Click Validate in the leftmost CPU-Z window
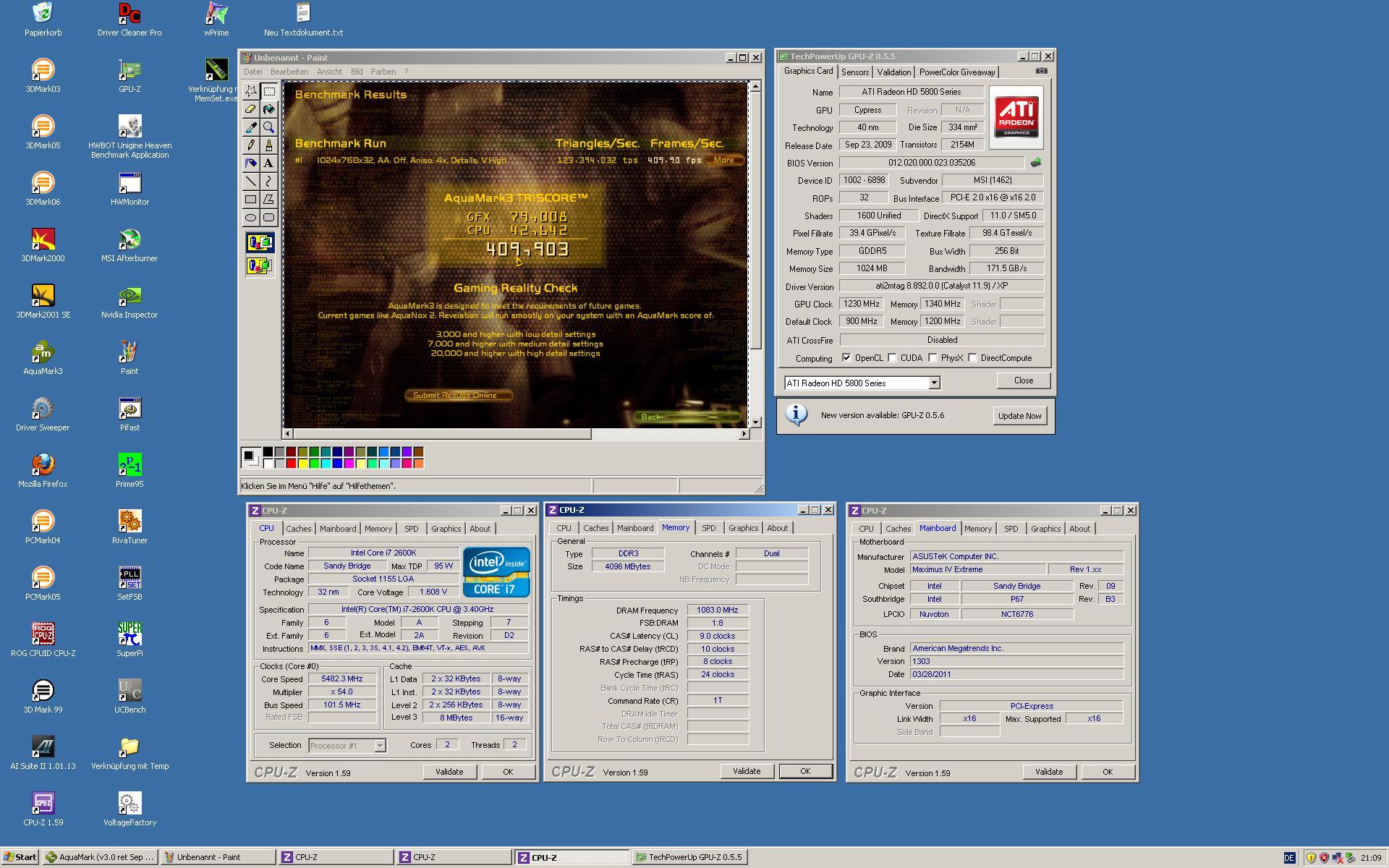 tap(449, 772)
